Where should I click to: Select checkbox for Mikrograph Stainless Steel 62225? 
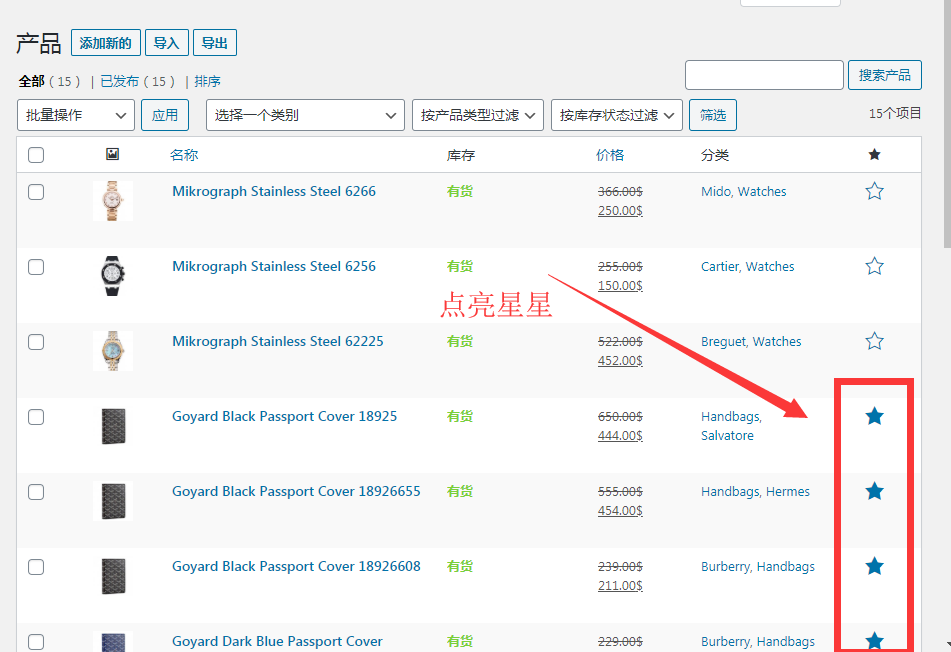point(36,342)
